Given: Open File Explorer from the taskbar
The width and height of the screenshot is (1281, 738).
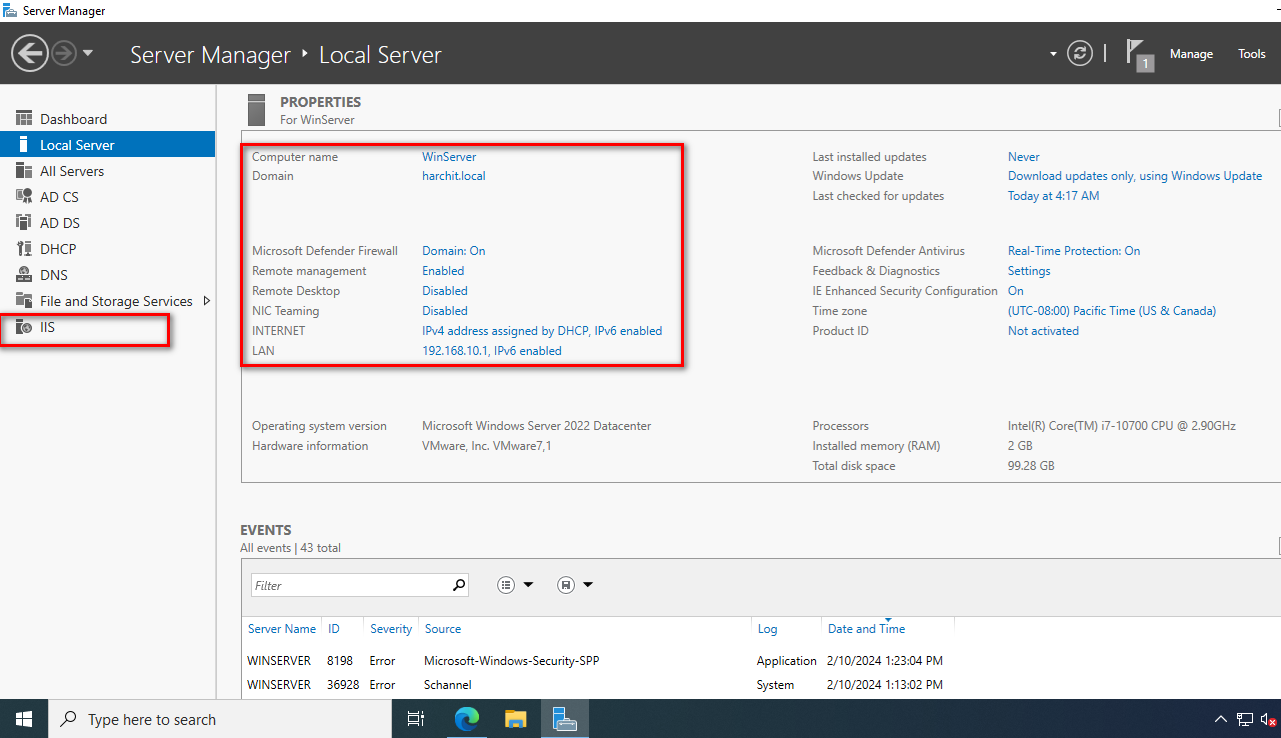Looking at the screenshot, I should (x=515, y=718).
